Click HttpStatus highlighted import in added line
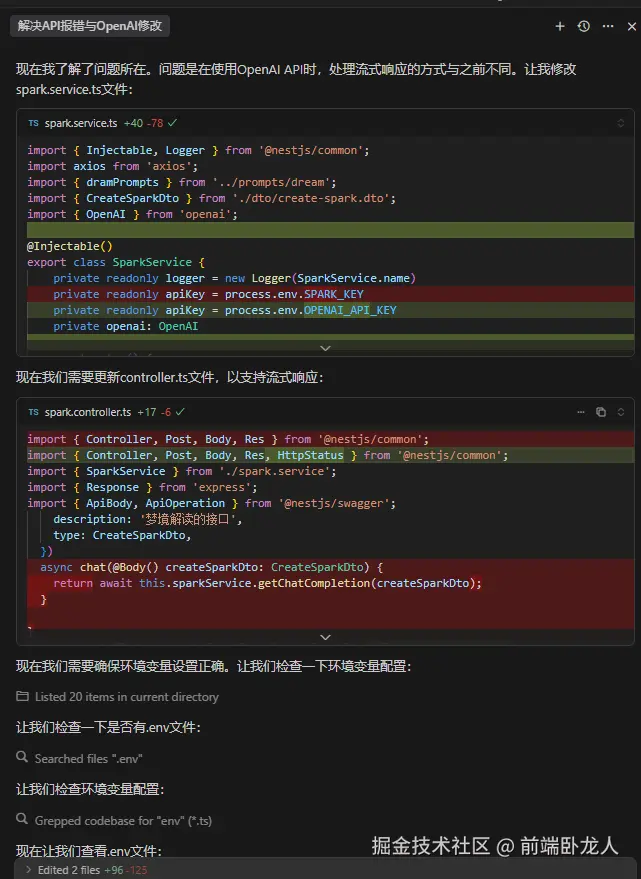Screen dimensions: 641x879 click(310, 455)
